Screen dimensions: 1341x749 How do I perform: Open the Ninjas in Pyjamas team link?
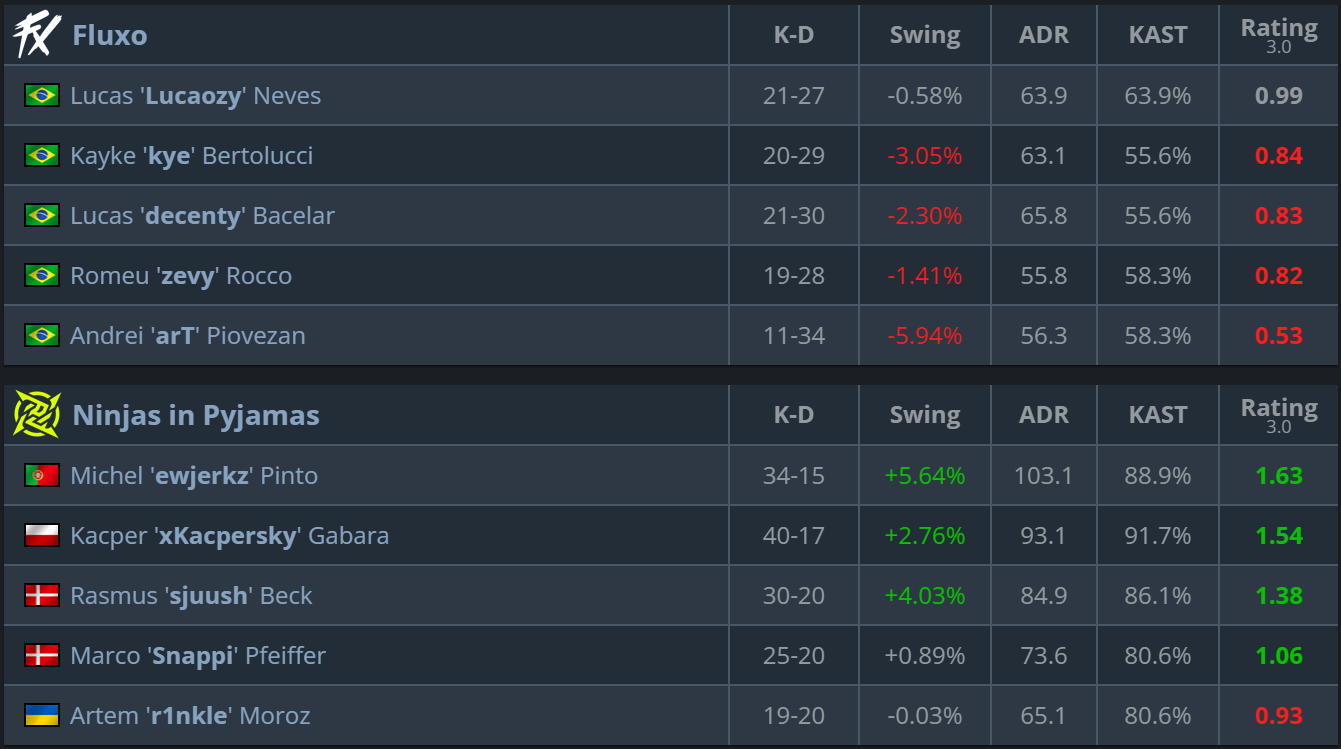click(x=196, y=415)
